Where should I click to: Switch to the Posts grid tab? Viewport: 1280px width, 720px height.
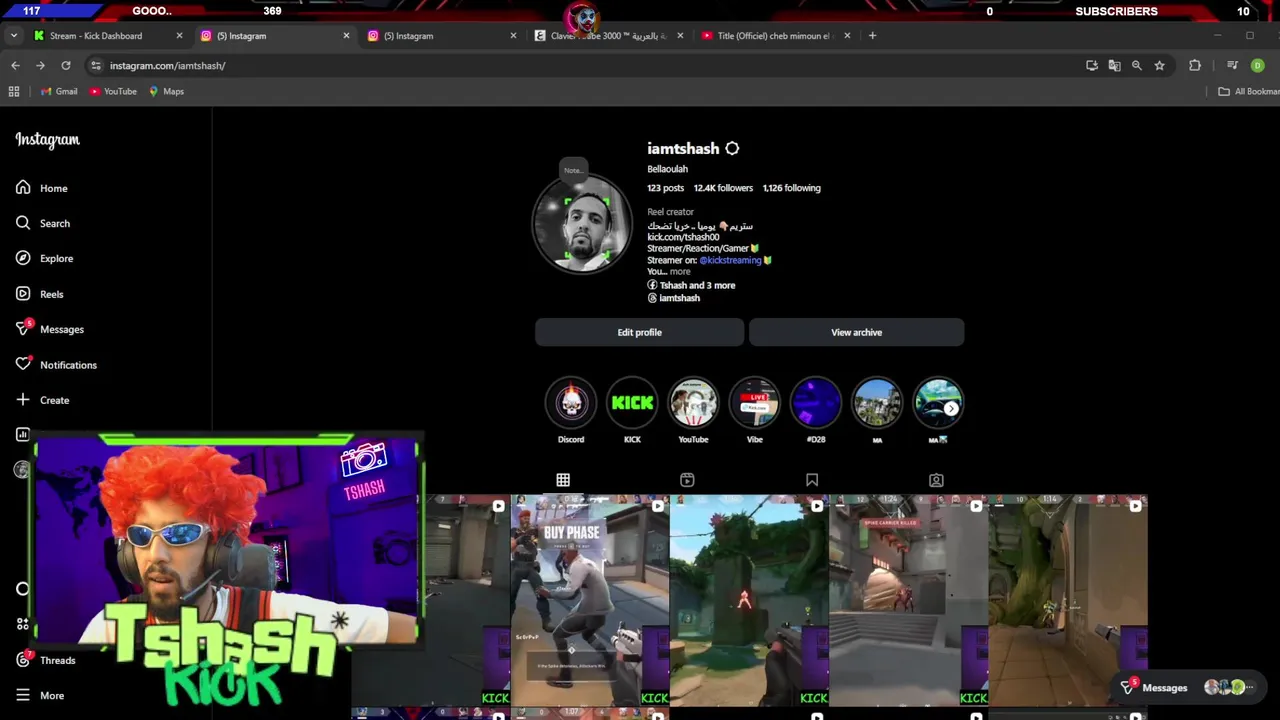pyautogui.click(x=563, y=480)
